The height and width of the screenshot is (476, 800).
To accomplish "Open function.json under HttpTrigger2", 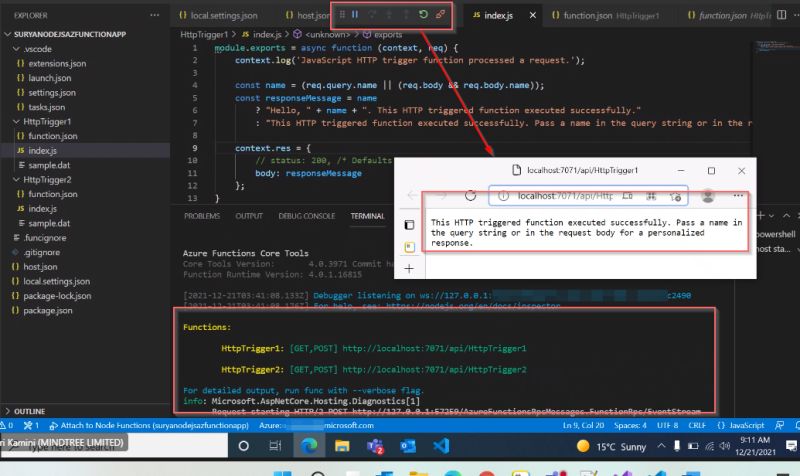I will pos(53,194).
